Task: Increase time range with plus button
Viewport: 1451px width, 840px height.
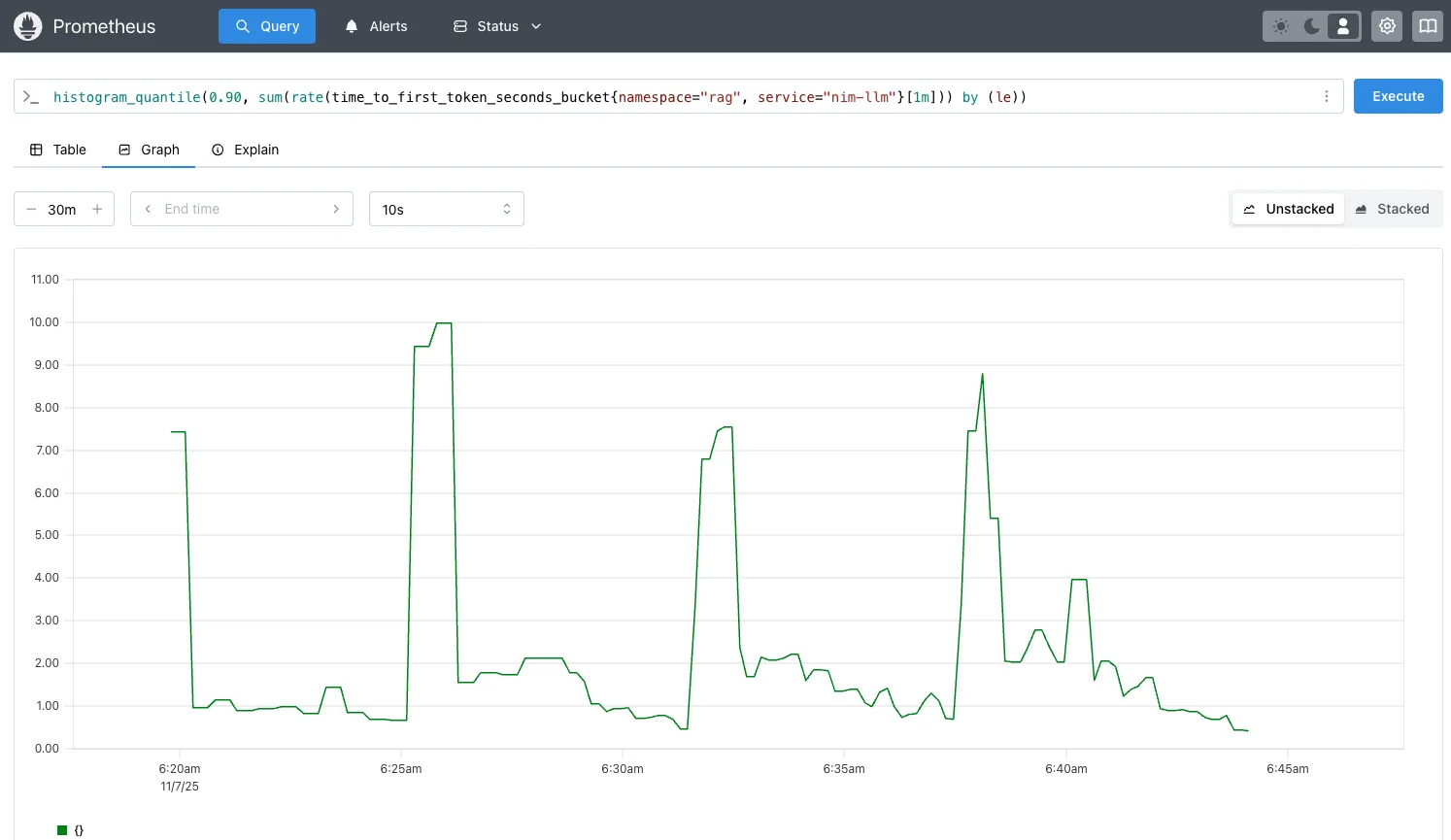Action: point(97,209)
